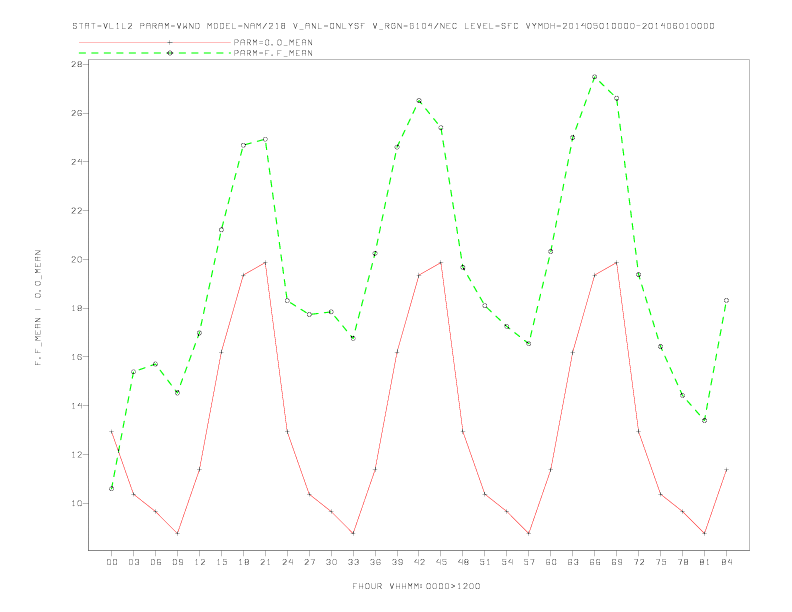Viewport: 792px width, 612px height.
Task: Click y-axis tick label 18
Action: point(77,308)
